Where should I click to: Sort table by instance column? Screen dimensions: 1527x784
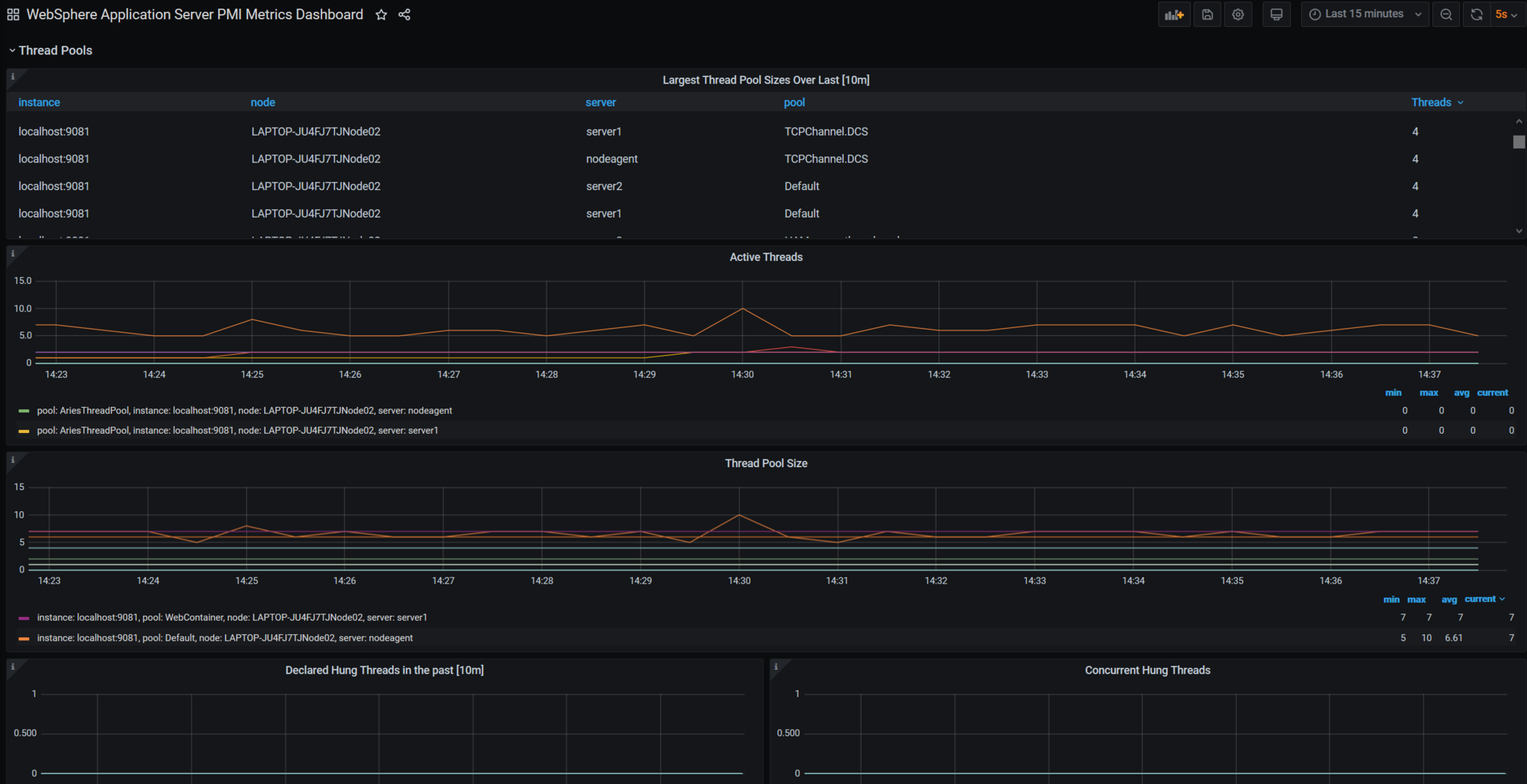[x=39, y=102]
